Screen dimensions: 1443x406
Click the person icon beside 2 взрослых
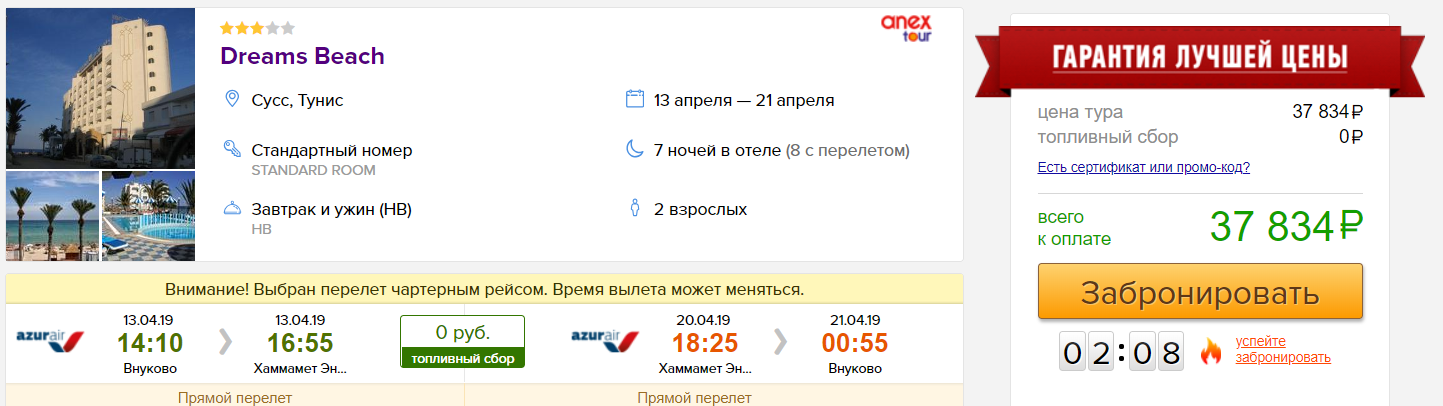click(634, 209)
